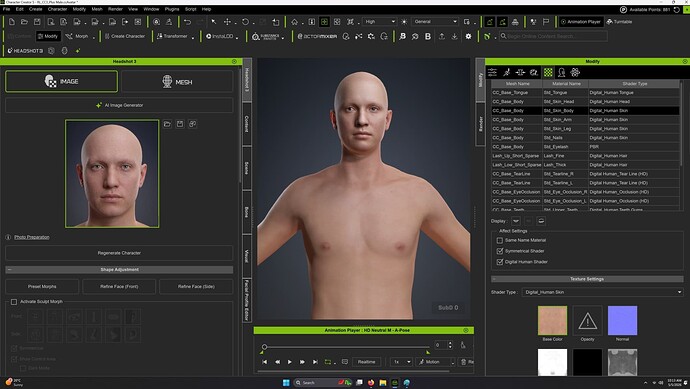Activate the Move tool
Image resolution: width=690 pixels, height=389 pixels.
point(227,22)
